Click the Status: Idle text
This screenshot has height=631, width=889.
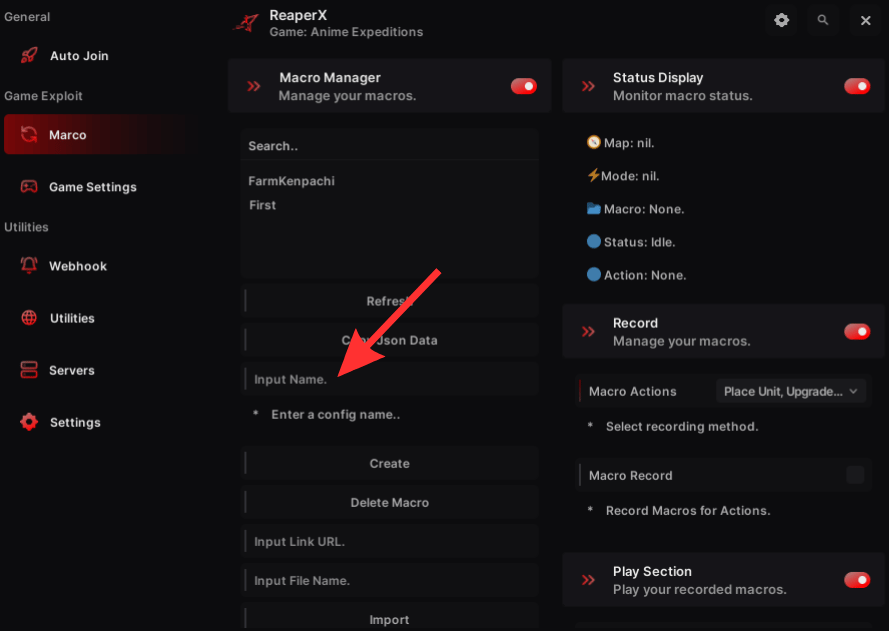point(639,242)
